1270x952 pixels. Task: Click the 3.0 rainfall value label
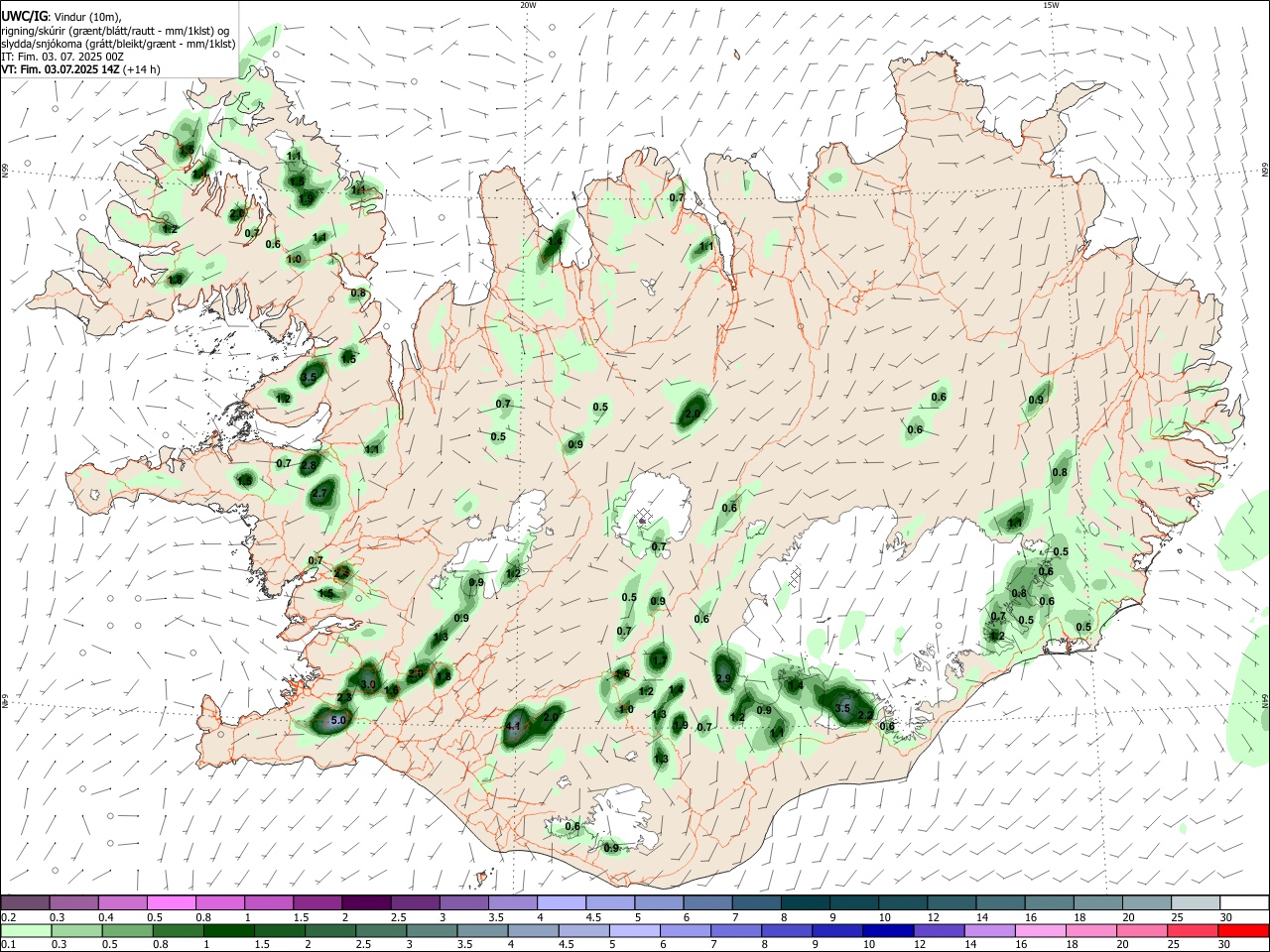click(367, 684)
